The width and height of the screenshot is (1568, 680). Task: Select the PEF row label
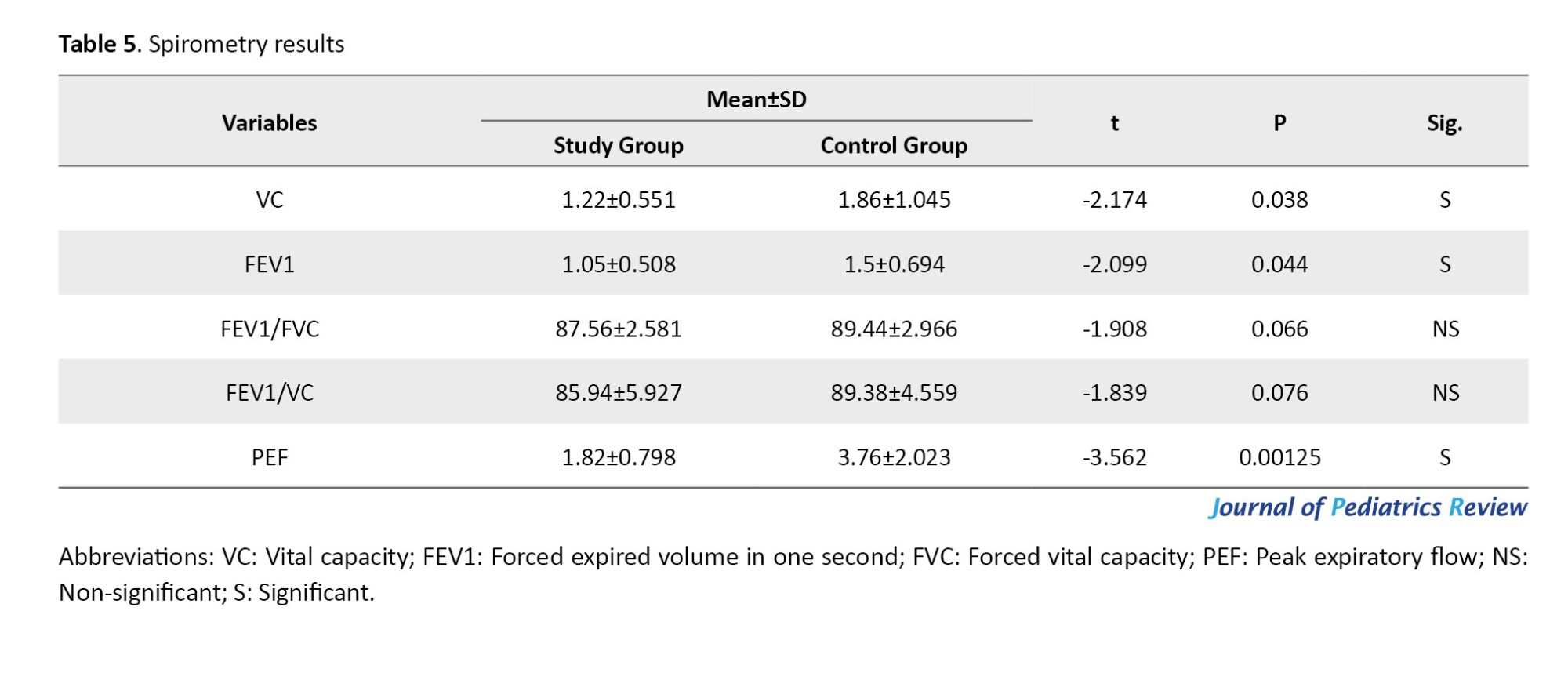[269, 457]
